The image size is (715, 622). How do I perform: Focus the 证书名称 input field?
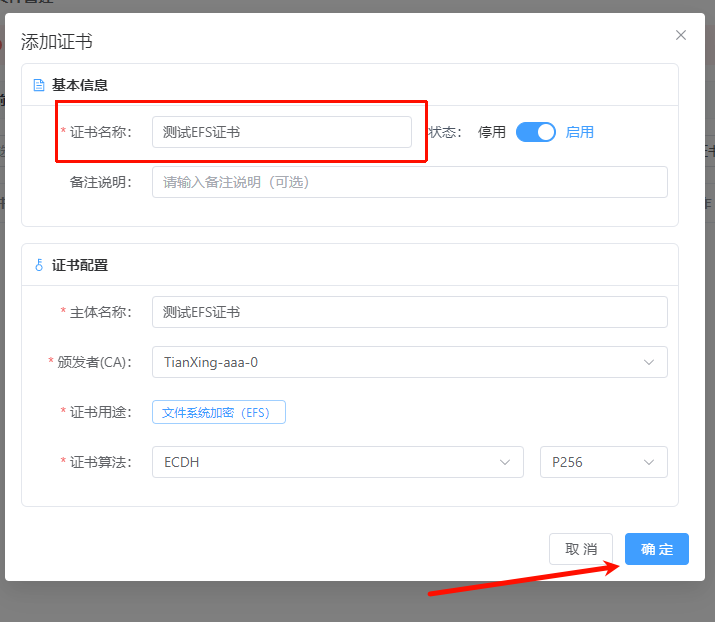pyautogui.click(x=281, y=132)
